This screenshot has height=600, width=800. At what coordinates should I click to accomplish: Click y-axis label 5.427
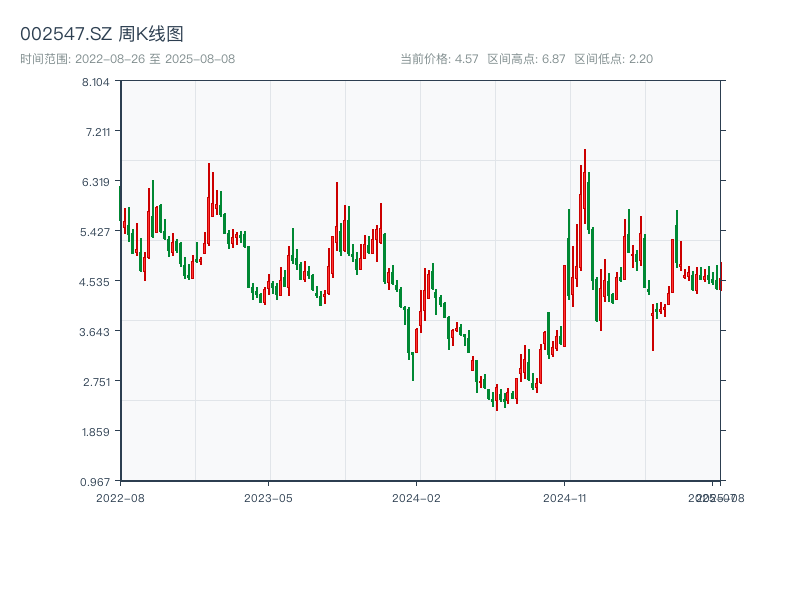coord(95,232)
